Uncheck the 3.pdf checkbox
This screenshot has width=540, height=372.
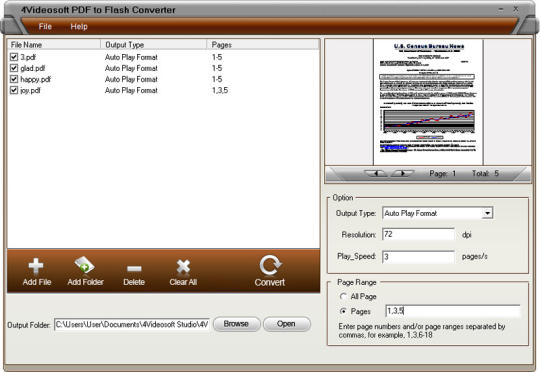coord(14,57)
